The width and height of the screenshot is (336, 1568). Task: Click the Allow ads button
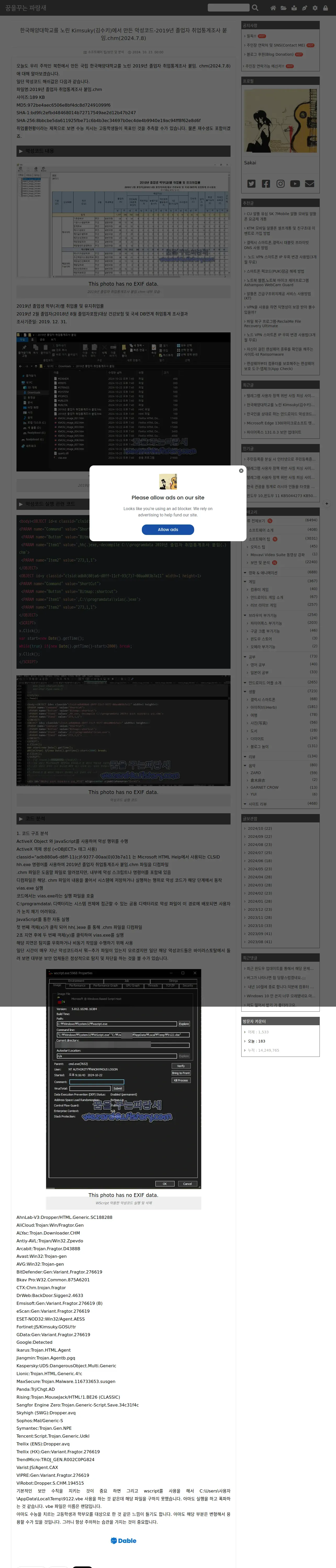point(168,529)
